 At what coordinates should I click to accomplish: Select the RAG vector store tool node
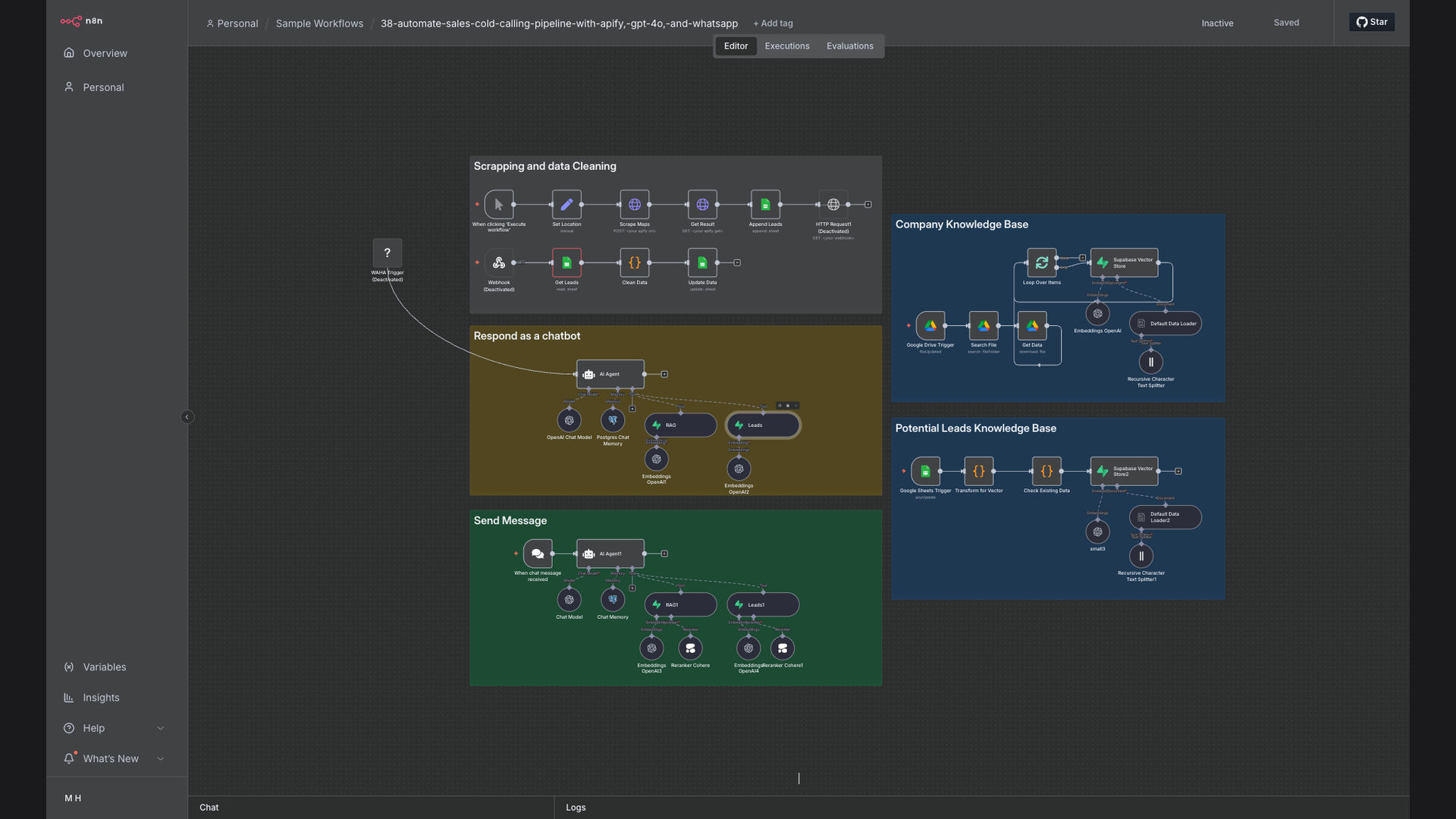(x=681, y=425)
